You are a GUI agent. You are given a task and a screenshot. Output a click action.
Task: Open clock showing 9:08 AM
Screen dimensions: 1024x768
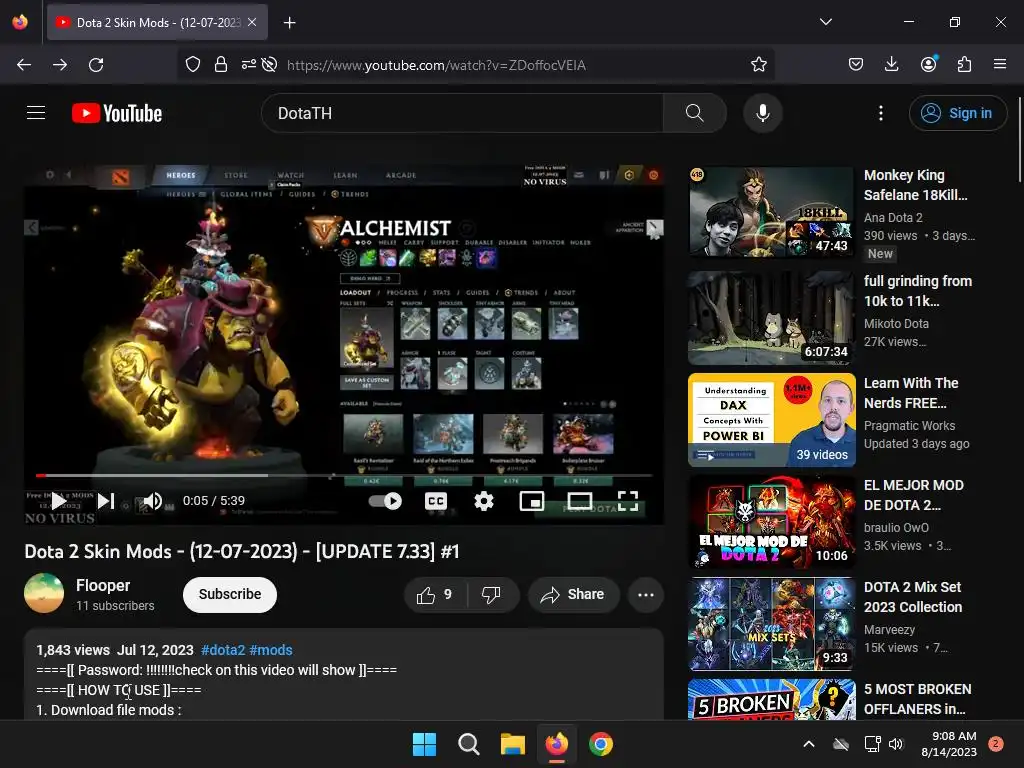click(949, 744)
